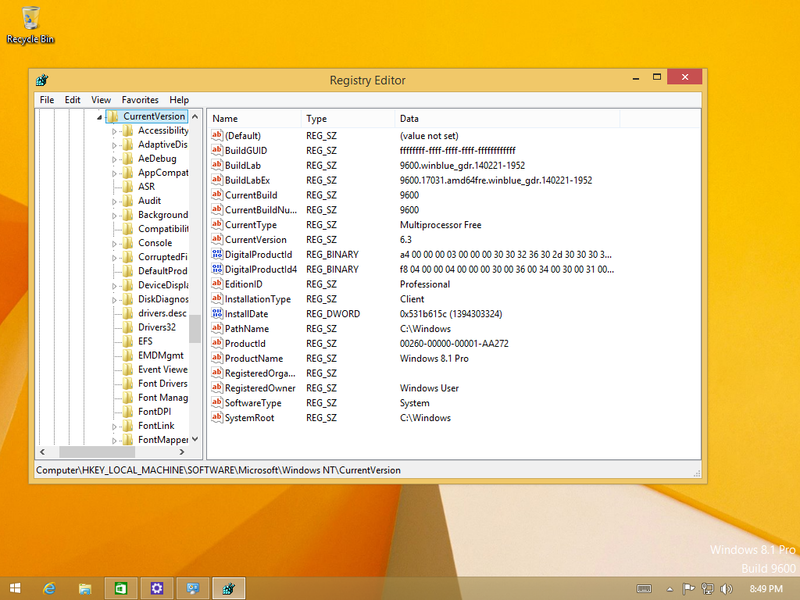
Task: Select the DigitalProductId binary value icon
Action: (x=217, y=254)
